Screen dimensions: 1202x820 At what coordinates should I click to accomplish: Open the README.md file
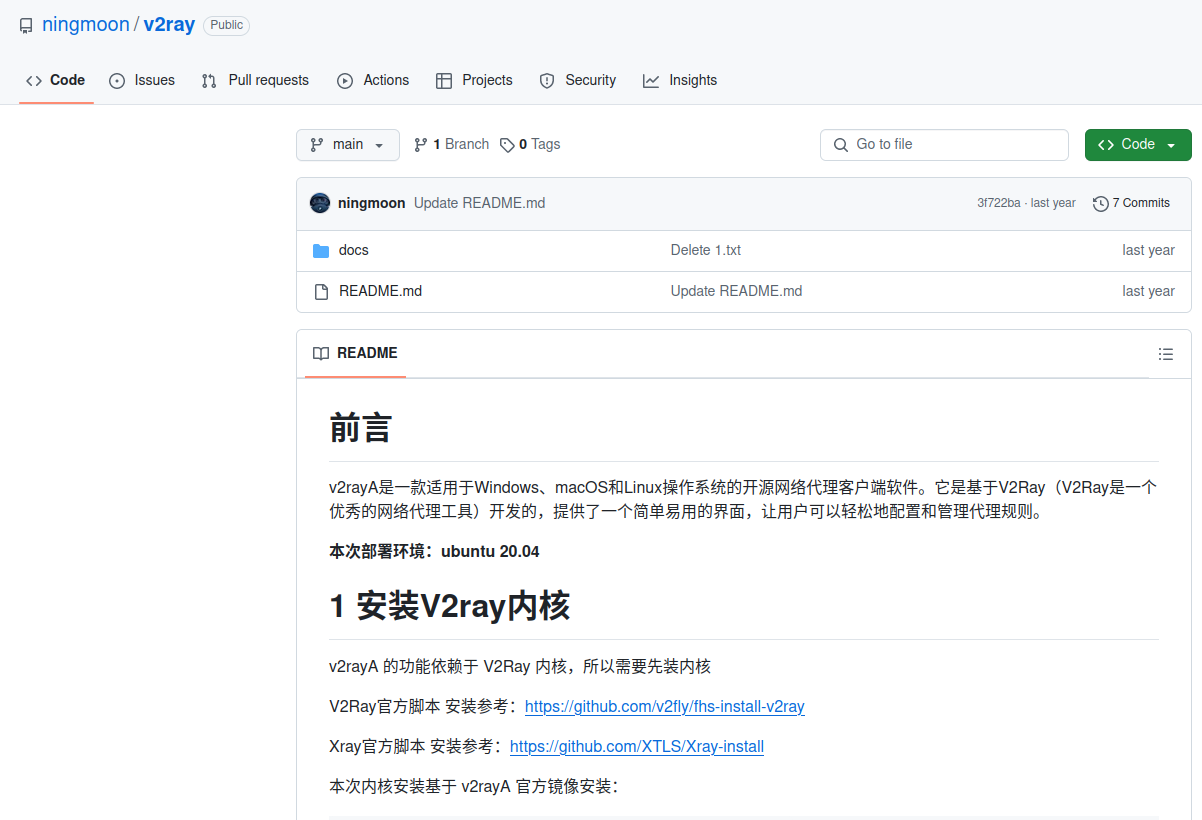[380, 291]
